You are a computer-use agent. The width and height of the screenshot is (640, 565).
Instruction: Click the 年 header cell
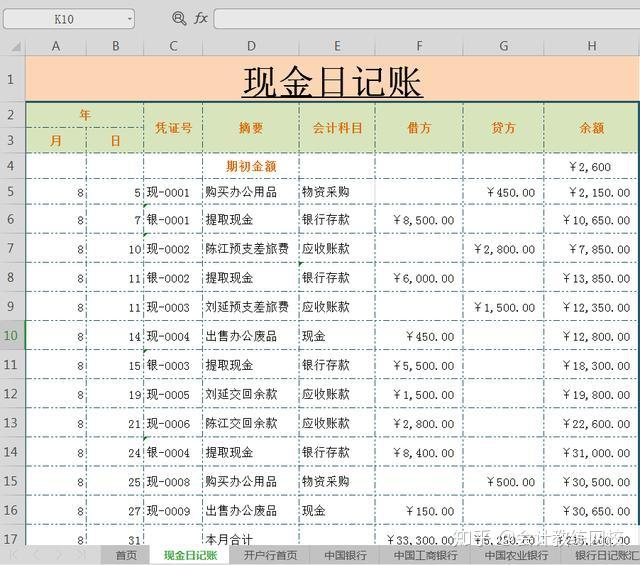click(x=84, y=115)
